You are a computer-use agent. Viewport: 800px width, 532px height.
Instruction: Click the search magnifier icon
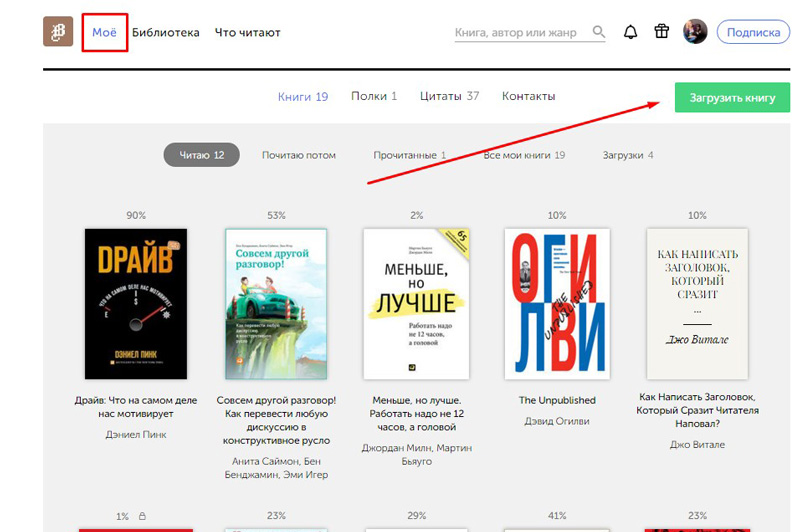598,32
